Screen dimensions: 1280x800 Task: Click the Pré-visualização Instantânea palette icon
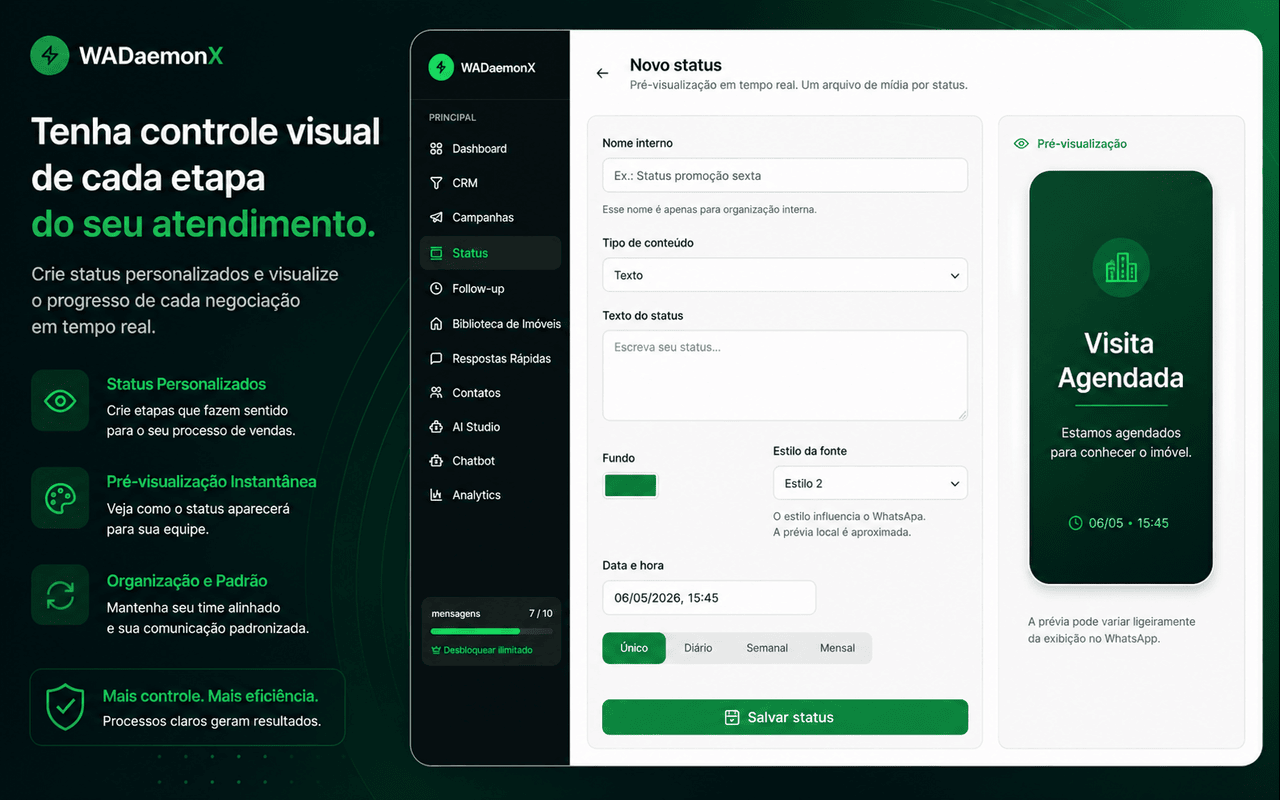click(x=60, y=498)
